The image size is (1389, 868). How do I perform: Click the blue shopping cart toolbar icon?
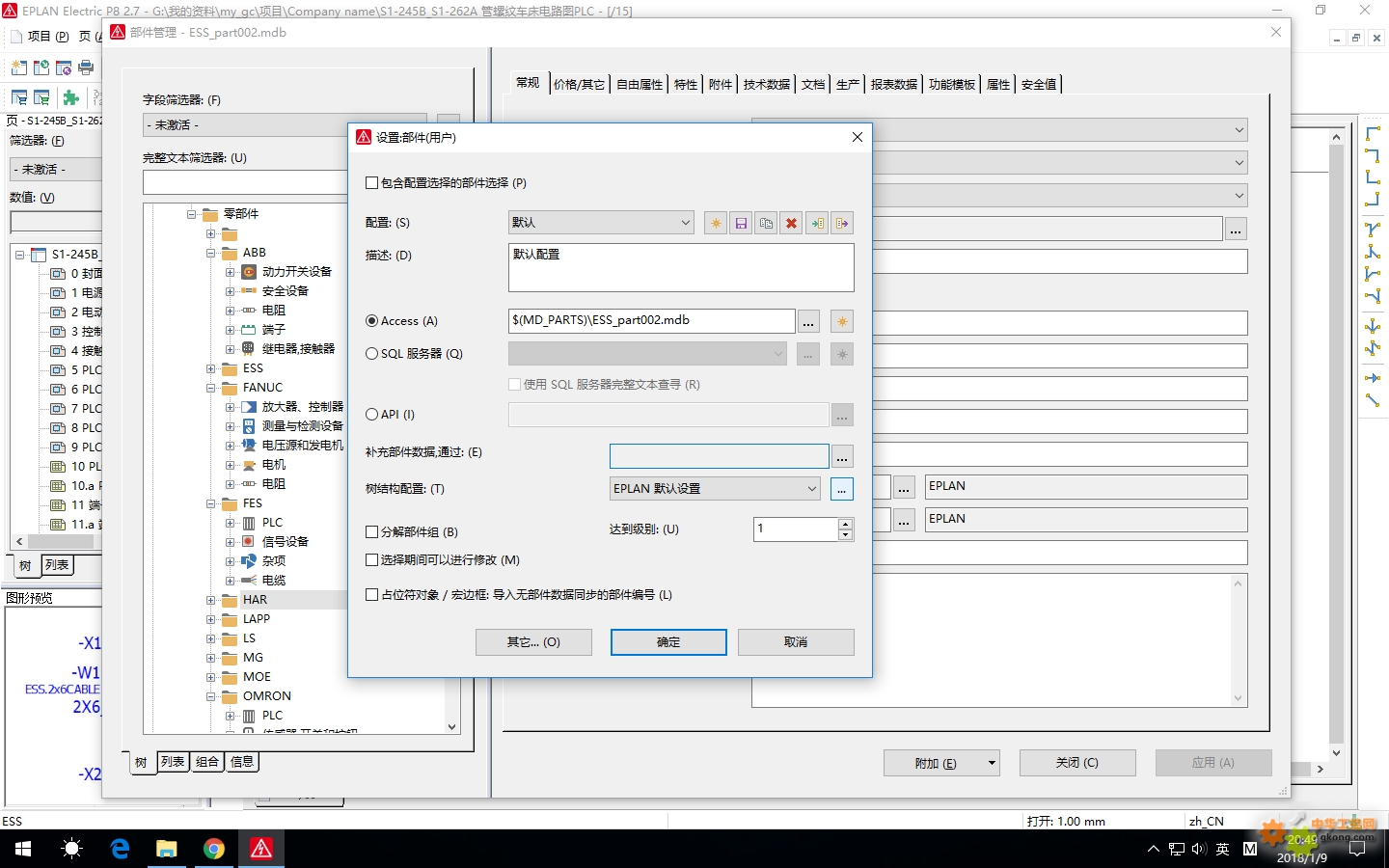pos(18,97)
